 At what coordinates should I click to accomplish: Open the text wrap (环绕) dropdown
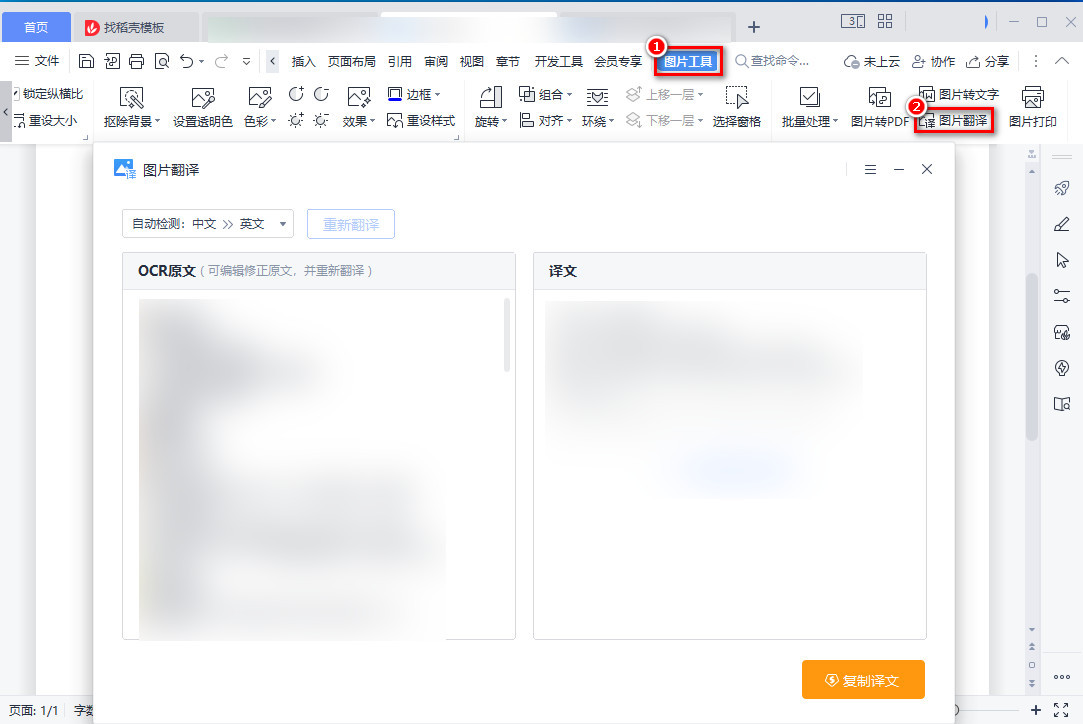[597, 121]
